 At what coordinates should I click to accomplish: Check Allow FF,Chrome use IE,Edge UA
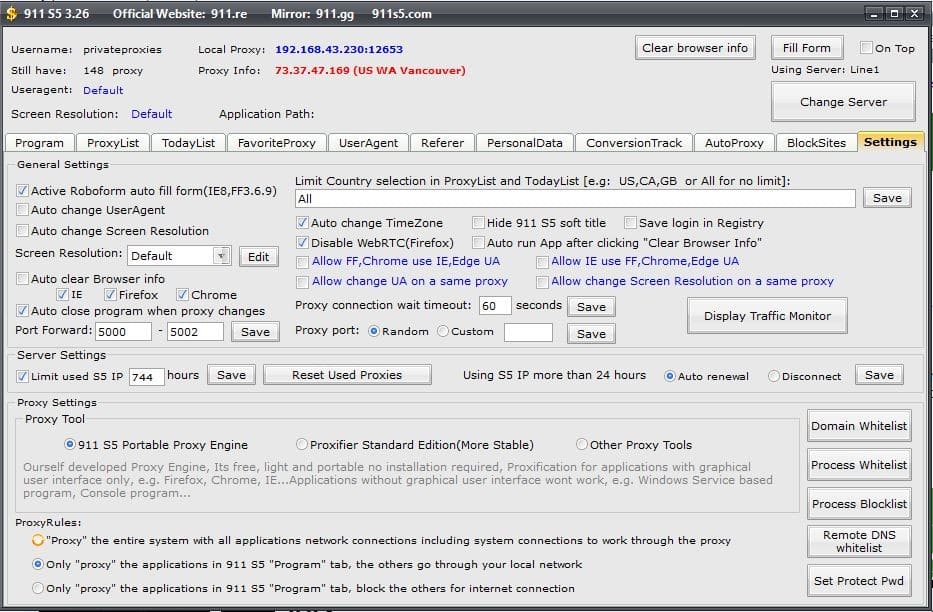click(x=302, y=262)
